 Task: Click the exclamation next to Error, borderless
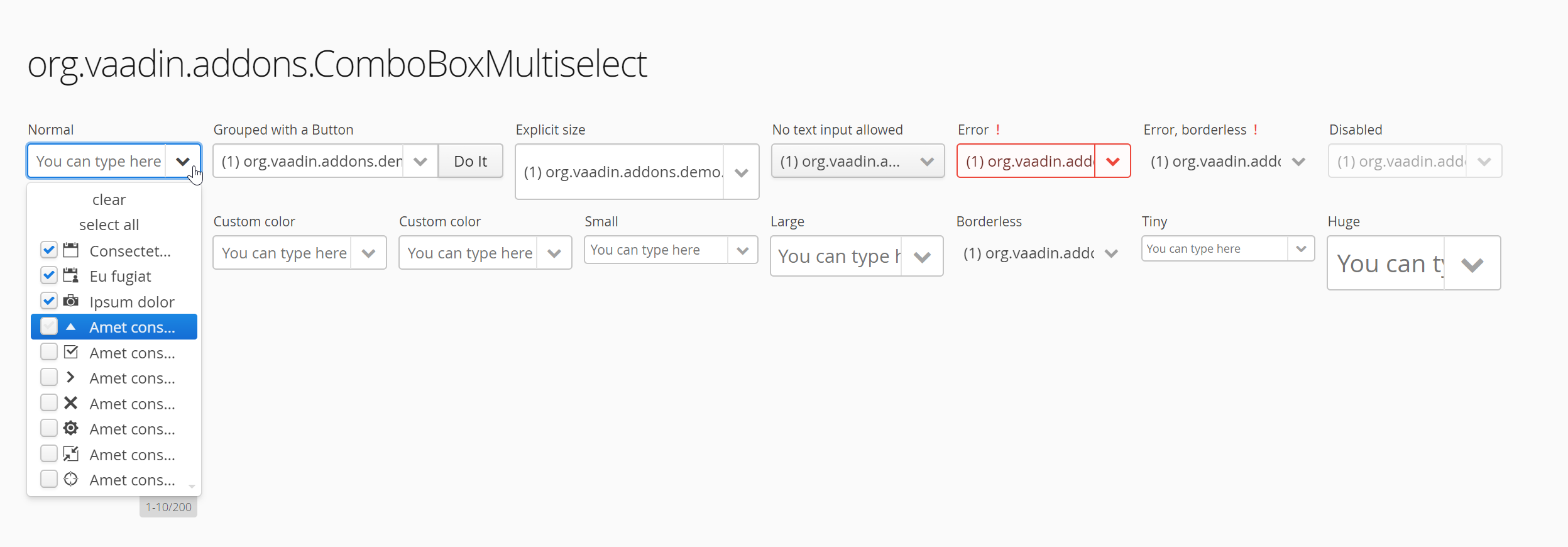click(1256, 130)
